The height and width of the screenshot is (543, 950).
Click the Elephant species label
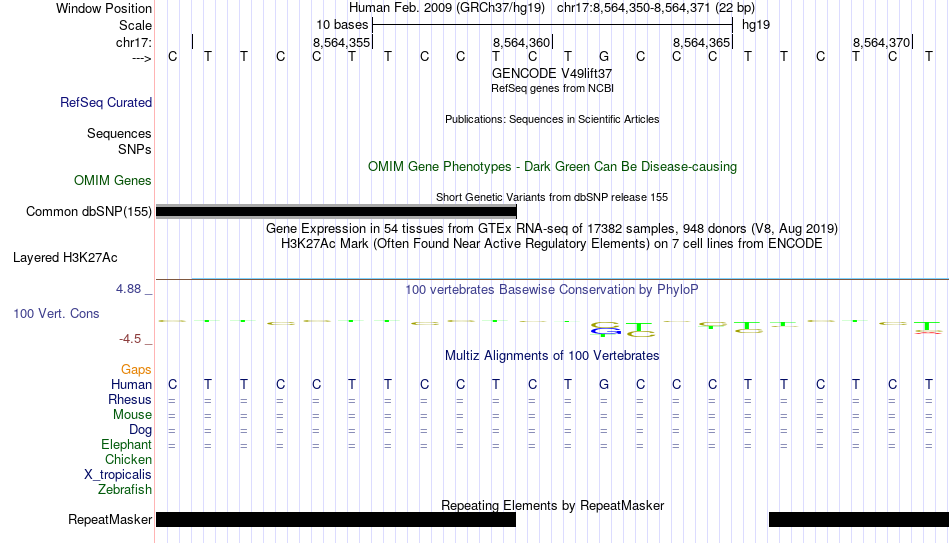tap(127, 445)
